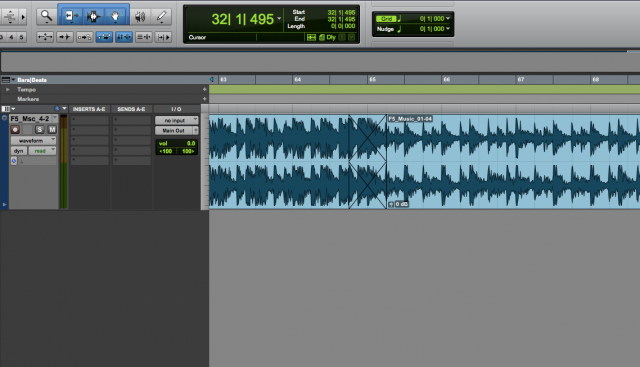The height and width of the screenshot is (367, 640).
Task: Click dyn elastic audio selector
Action: click(x=19, y=151)
